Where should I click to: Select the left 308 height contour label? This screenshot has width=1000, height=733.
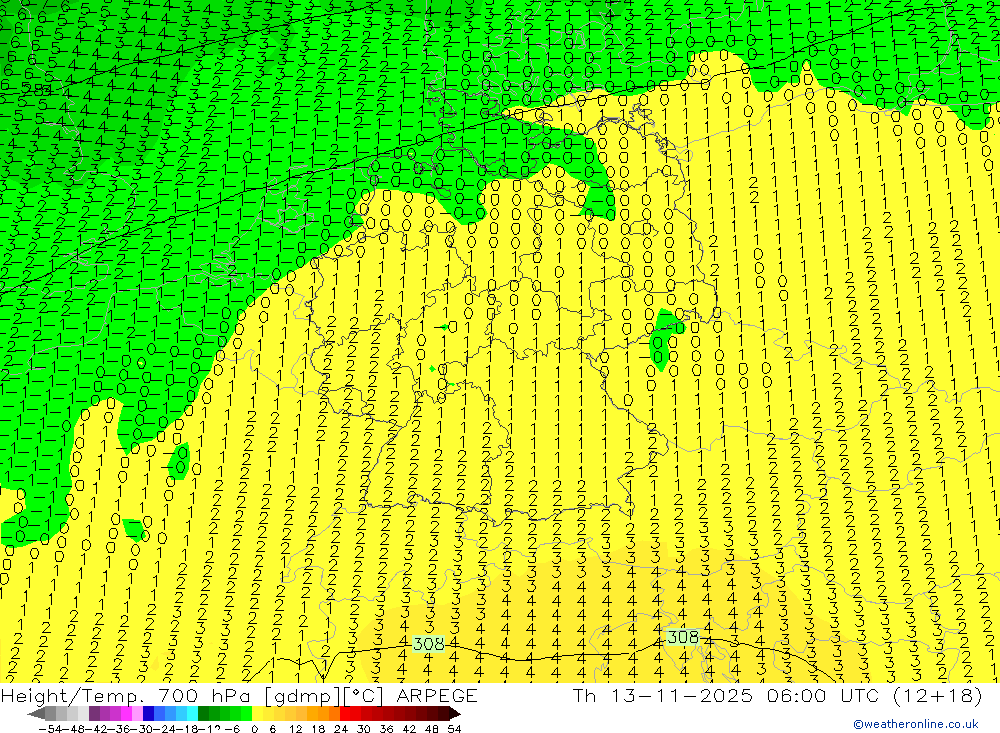pos(429,644)
